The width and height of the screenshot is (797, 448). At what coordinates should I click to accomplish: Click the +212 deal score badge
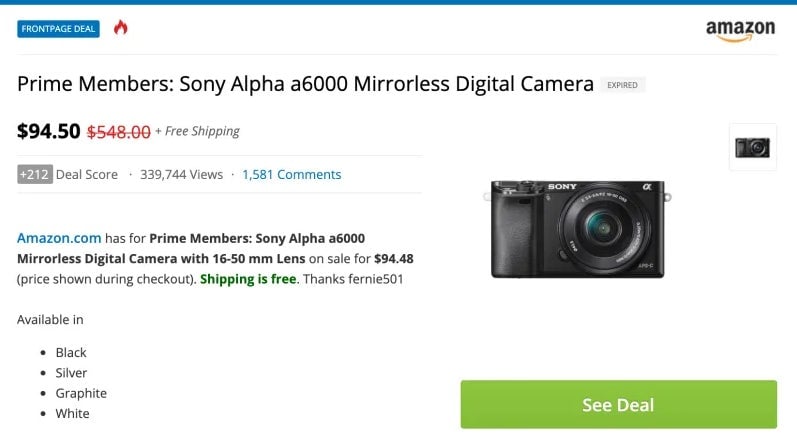point(34,174)
